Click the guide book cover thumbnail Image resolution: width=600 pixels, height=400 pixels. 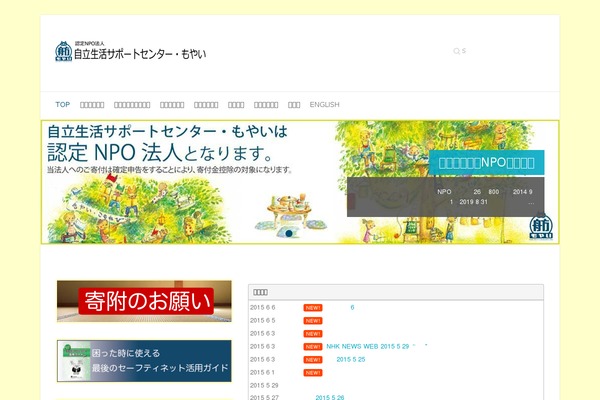pyautogui.click(x=75, y=361)
